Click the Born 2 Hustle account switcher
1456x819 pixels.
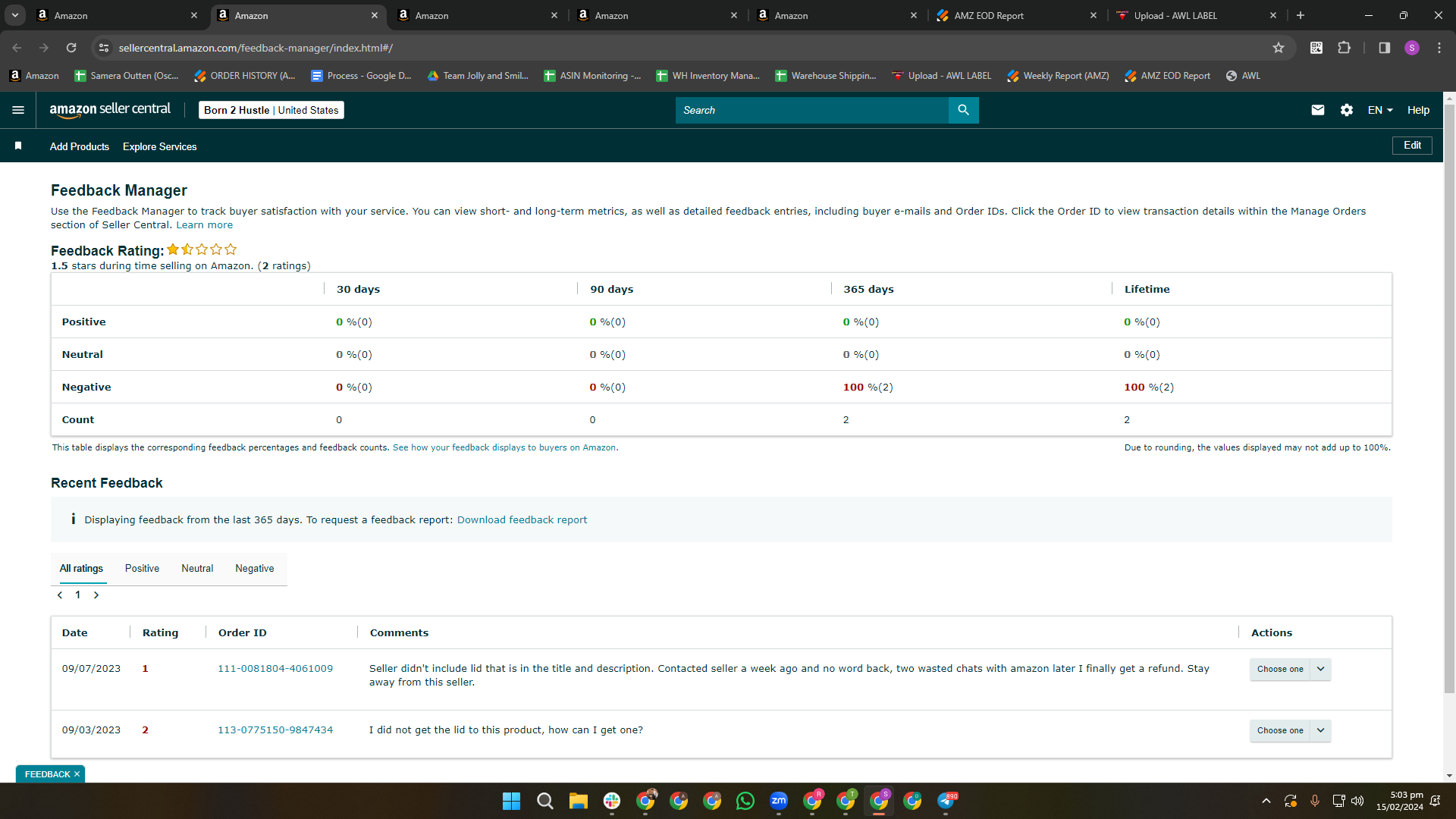tap(271, 110)
